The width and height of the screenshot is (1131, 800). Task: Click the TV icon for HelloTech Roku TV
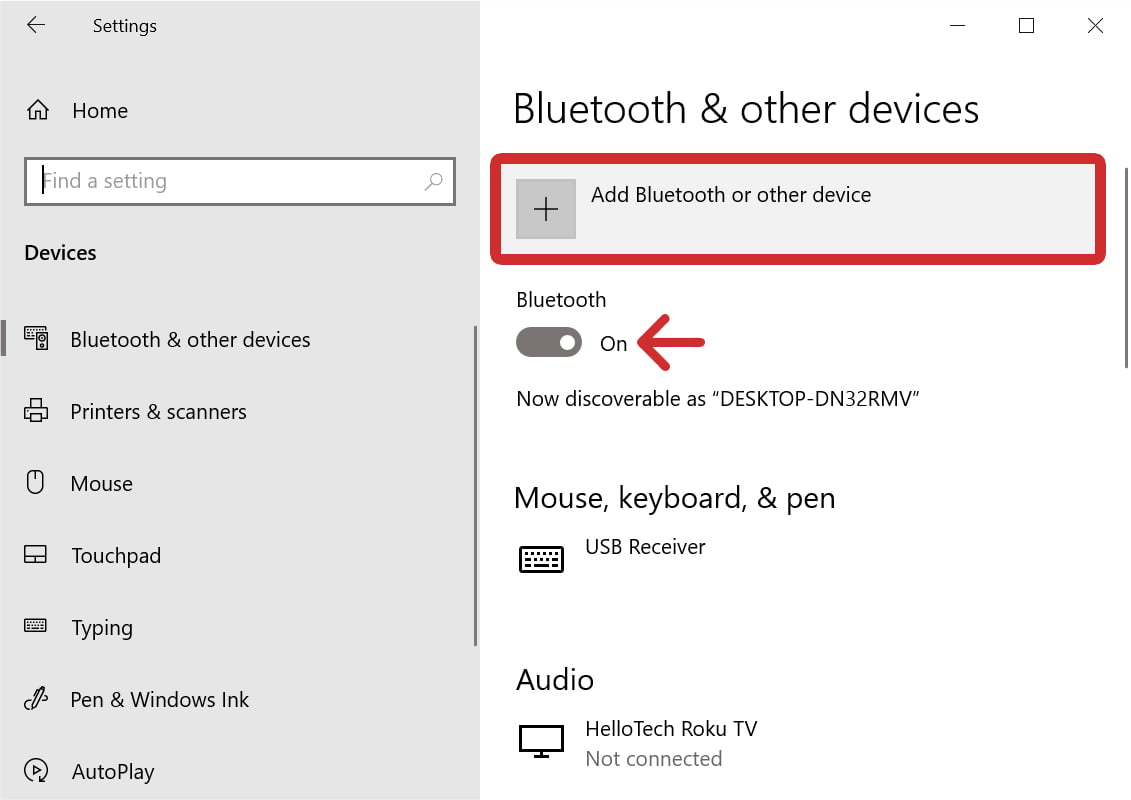[x=541, y=740]
